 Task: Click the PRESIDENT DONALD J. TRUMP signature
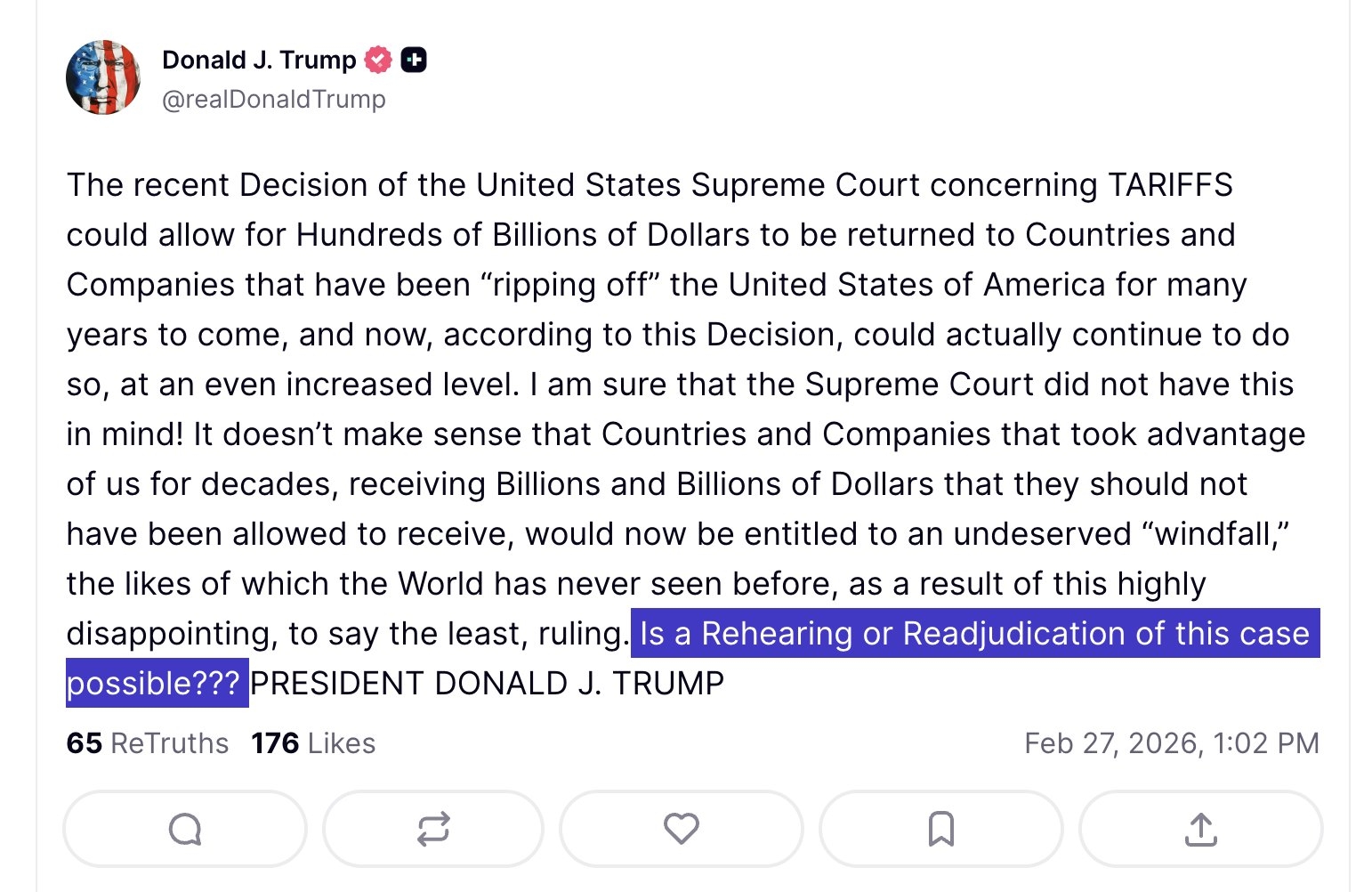487,684
